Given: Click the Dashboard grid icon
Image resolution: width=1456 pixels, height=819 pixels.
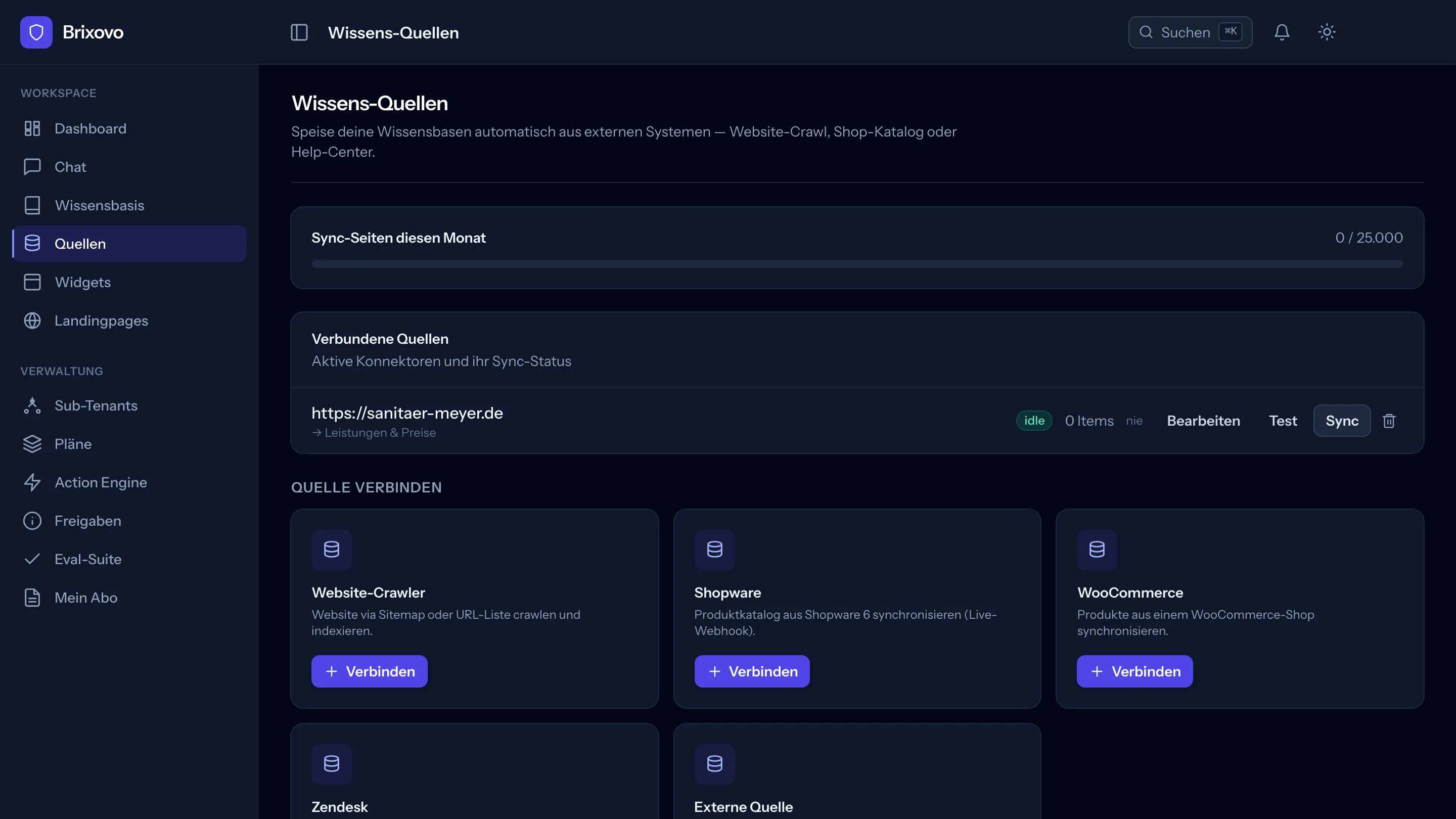Looking at the screenshot, I should [x=32, y=128].
